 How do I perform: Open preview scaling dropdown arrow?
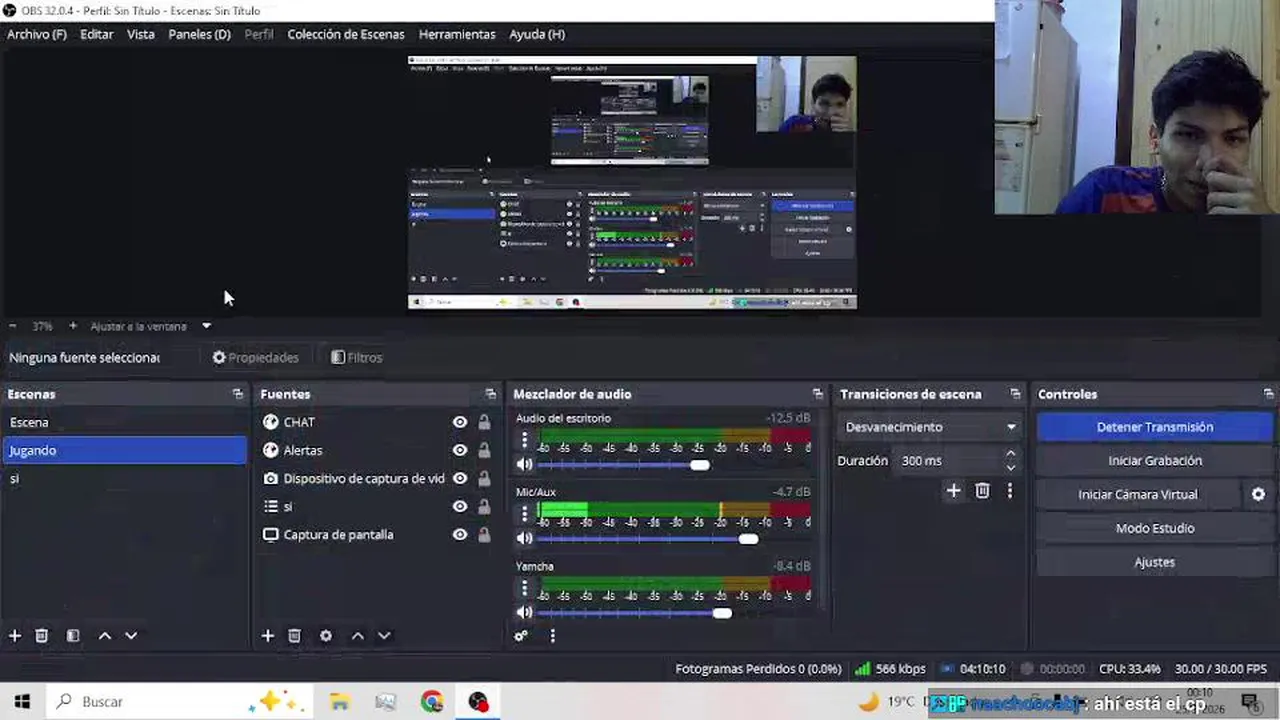206,326
